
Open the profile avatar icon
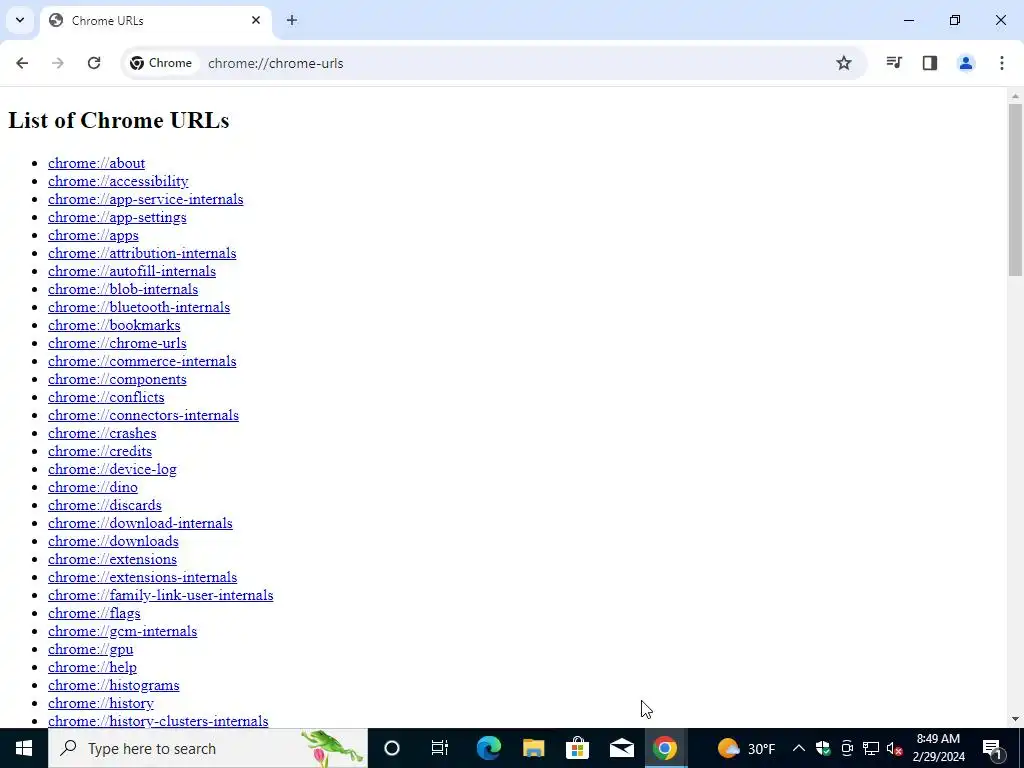[966, 63]
